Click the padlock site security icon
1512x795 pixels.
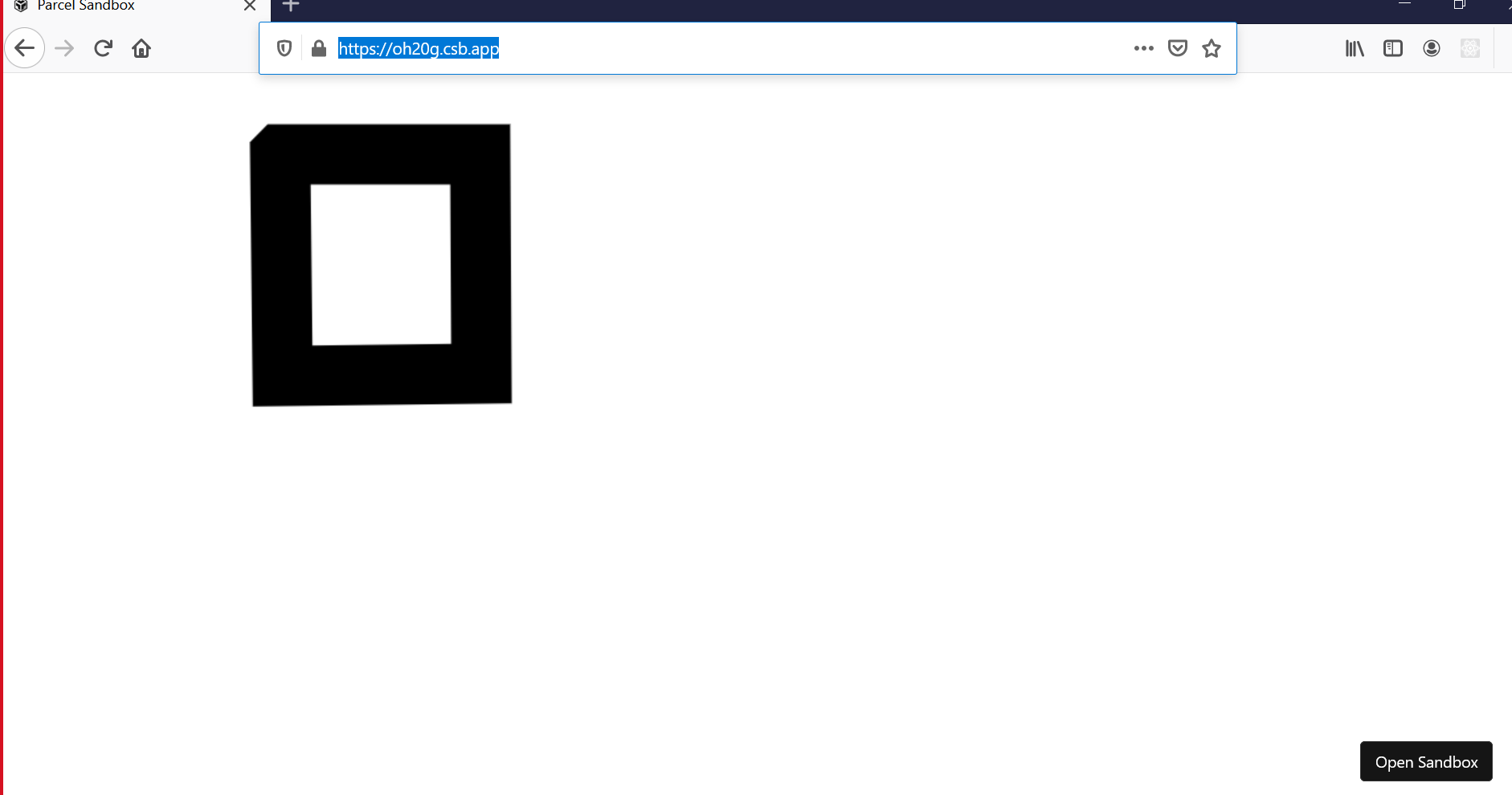pyautogui.click(x=317, y=48)
